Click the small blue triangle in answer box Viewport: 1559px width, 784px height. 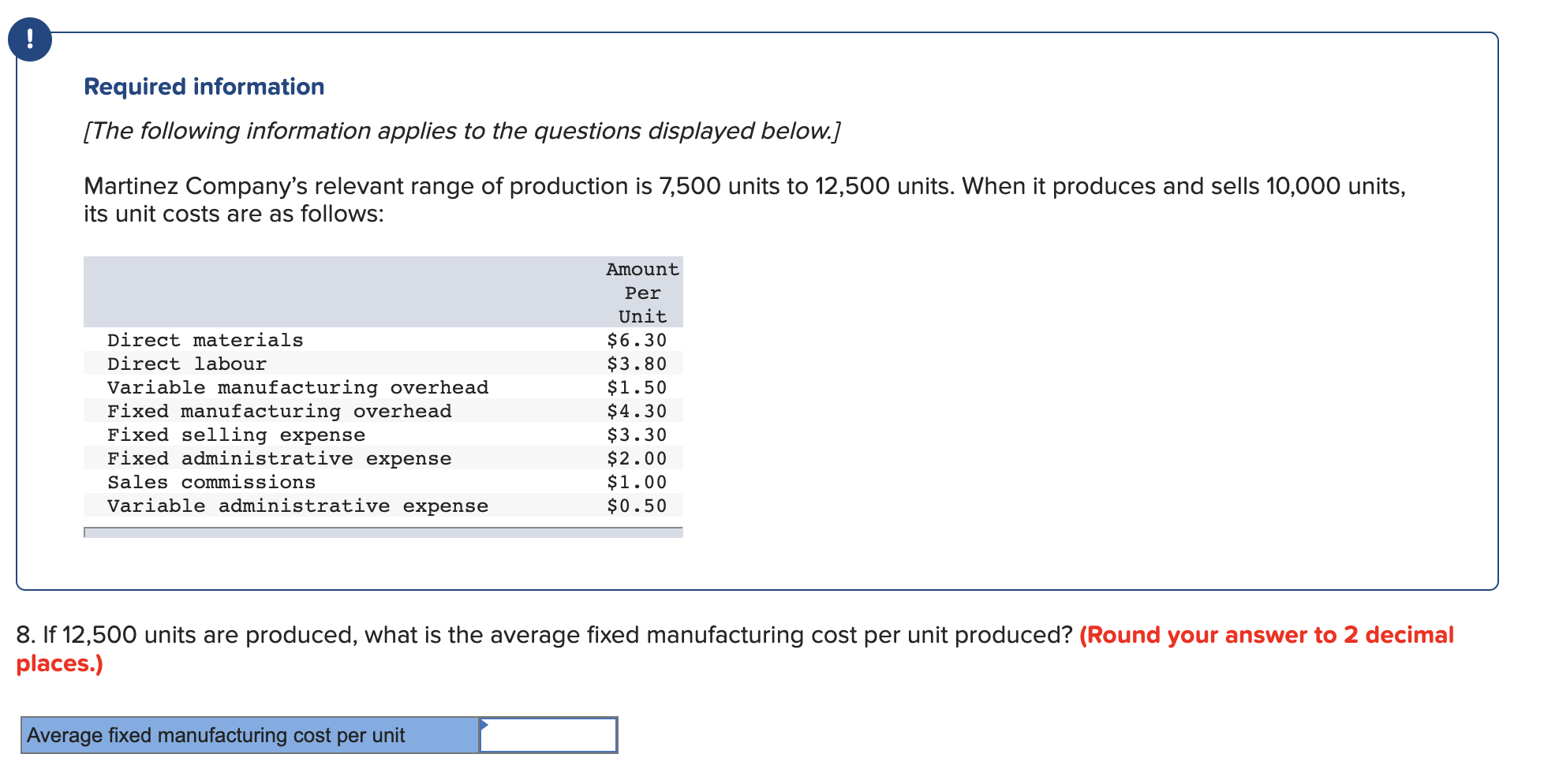(484, 725)
